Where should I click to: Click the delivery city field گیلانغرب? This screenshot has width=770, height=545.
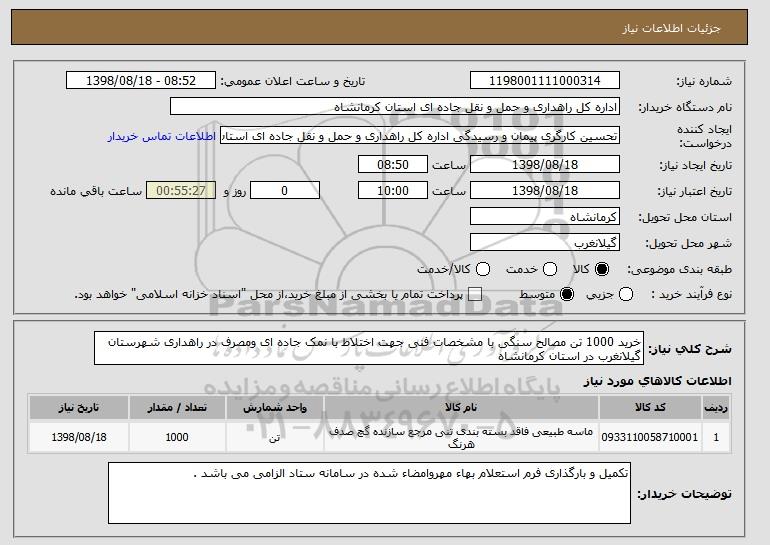click(x=545, y=243)
